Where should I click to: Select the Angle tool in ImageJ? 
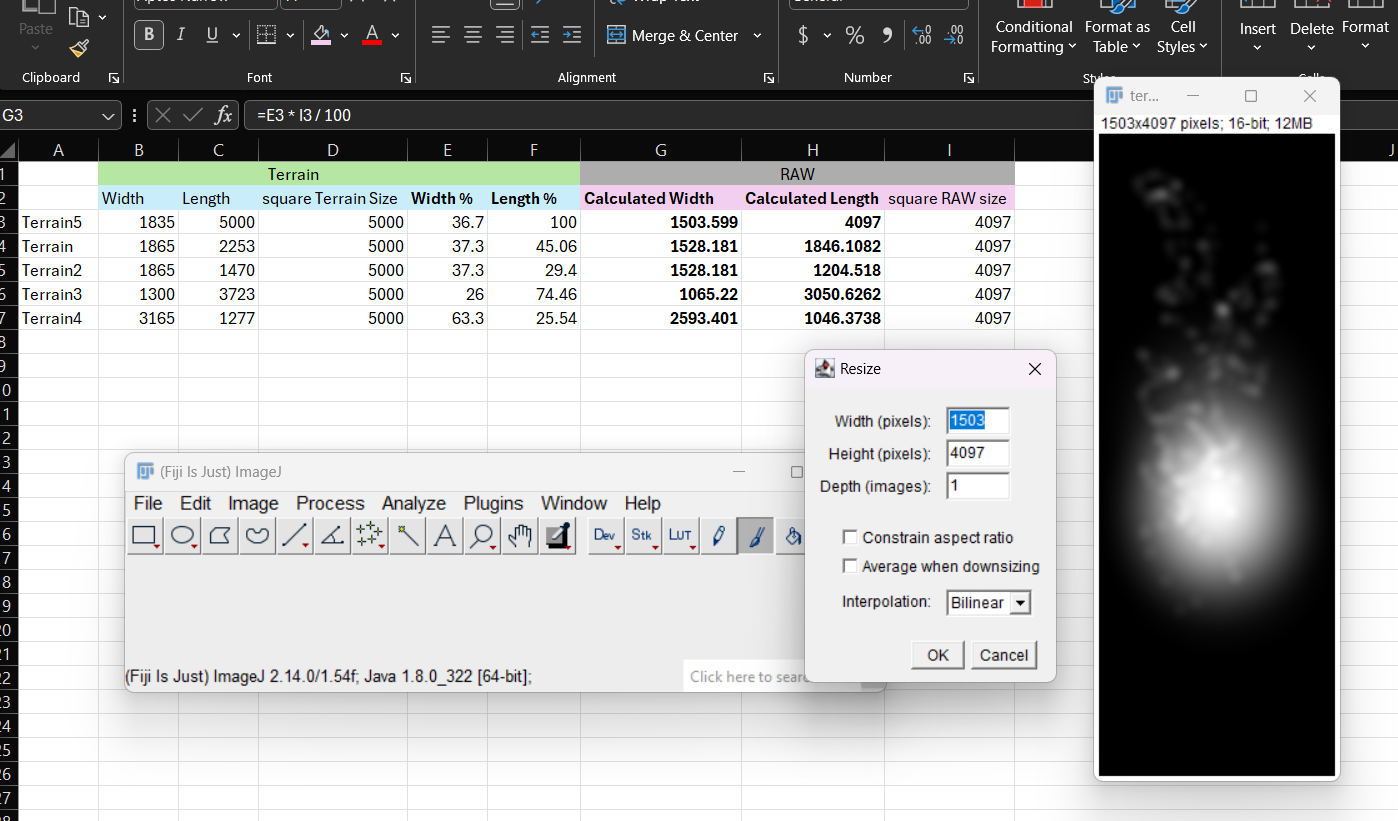332,536
